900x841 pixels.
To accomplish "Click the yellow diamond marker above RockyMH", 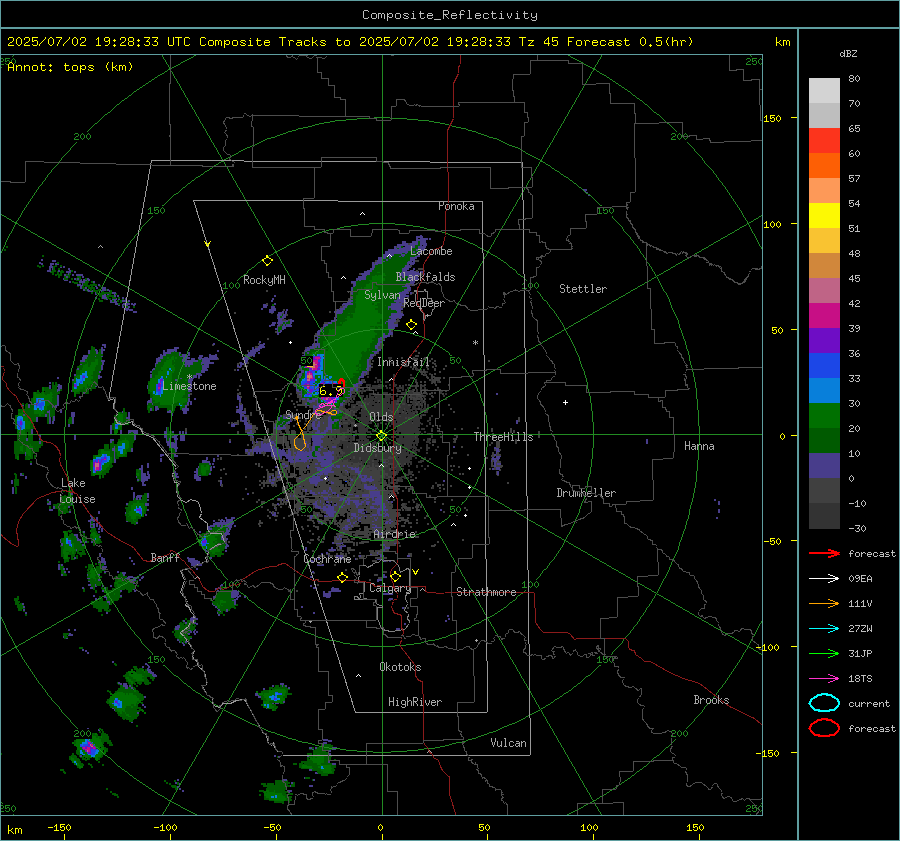I will tap(267, 261).
